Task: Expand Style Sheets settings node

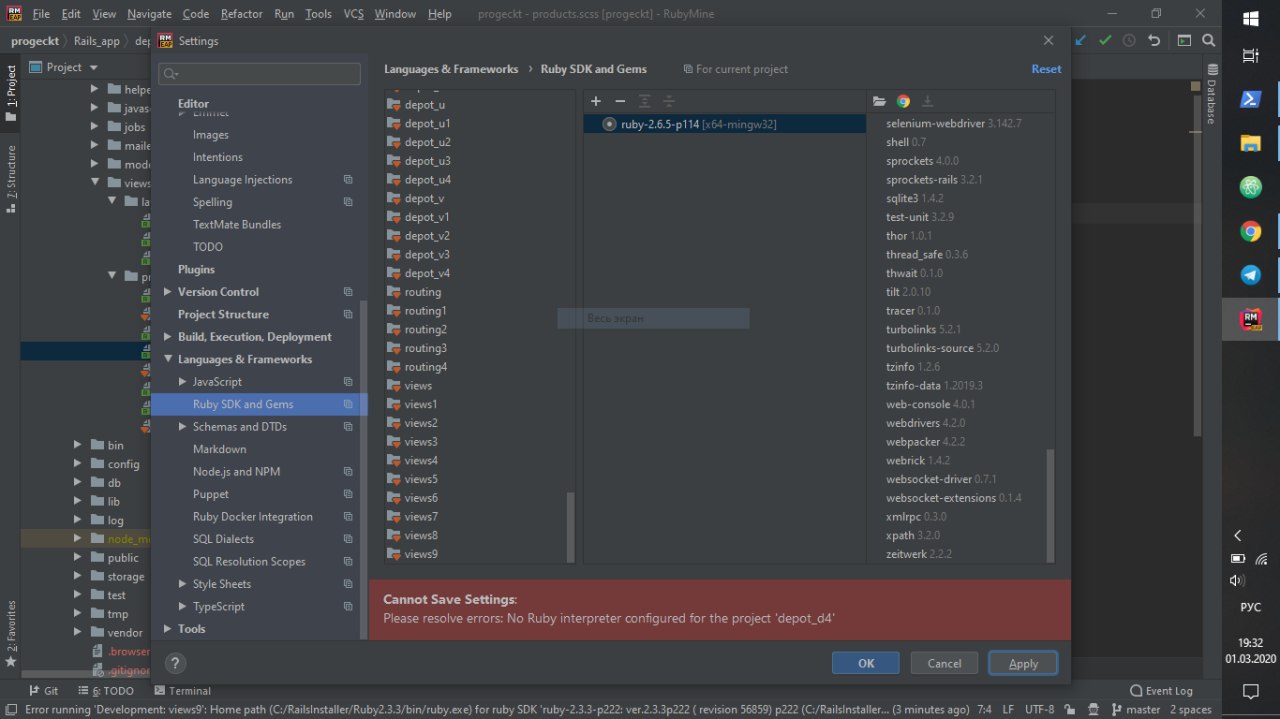Action: pyautogui.click(x=182, y=584)
